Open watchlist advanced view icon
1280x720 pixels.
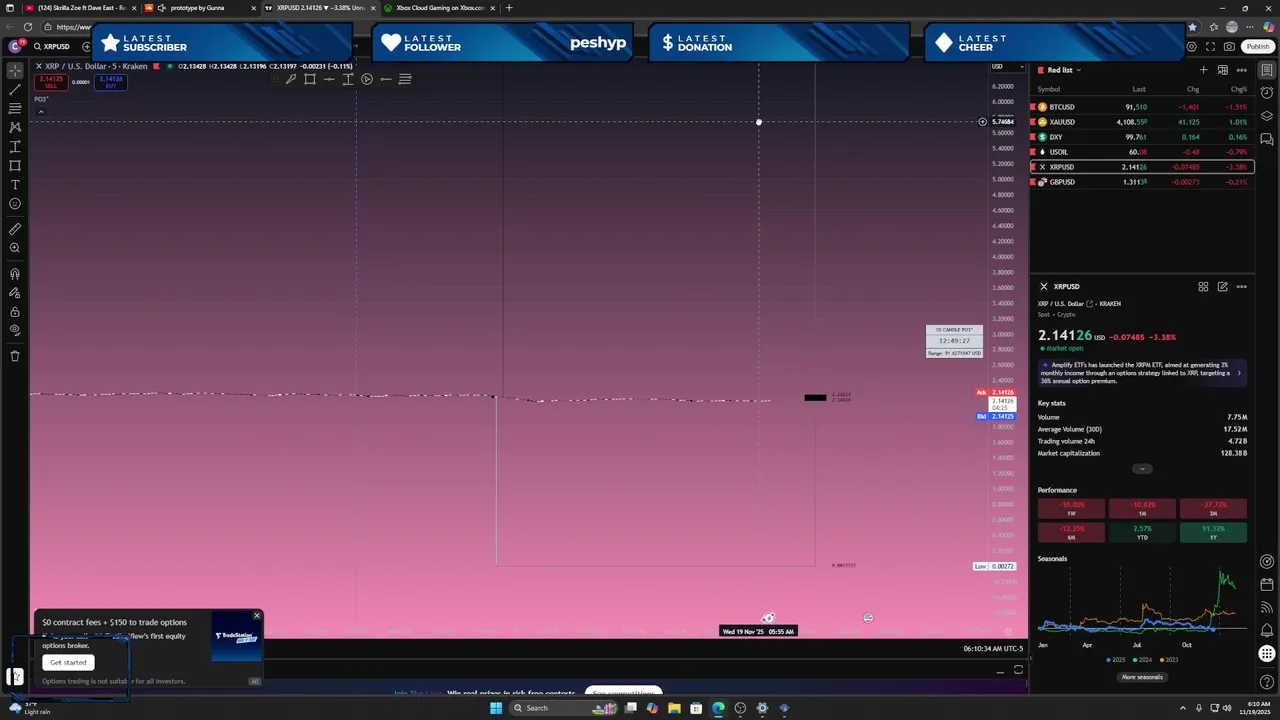click(x=1222, y=70)
